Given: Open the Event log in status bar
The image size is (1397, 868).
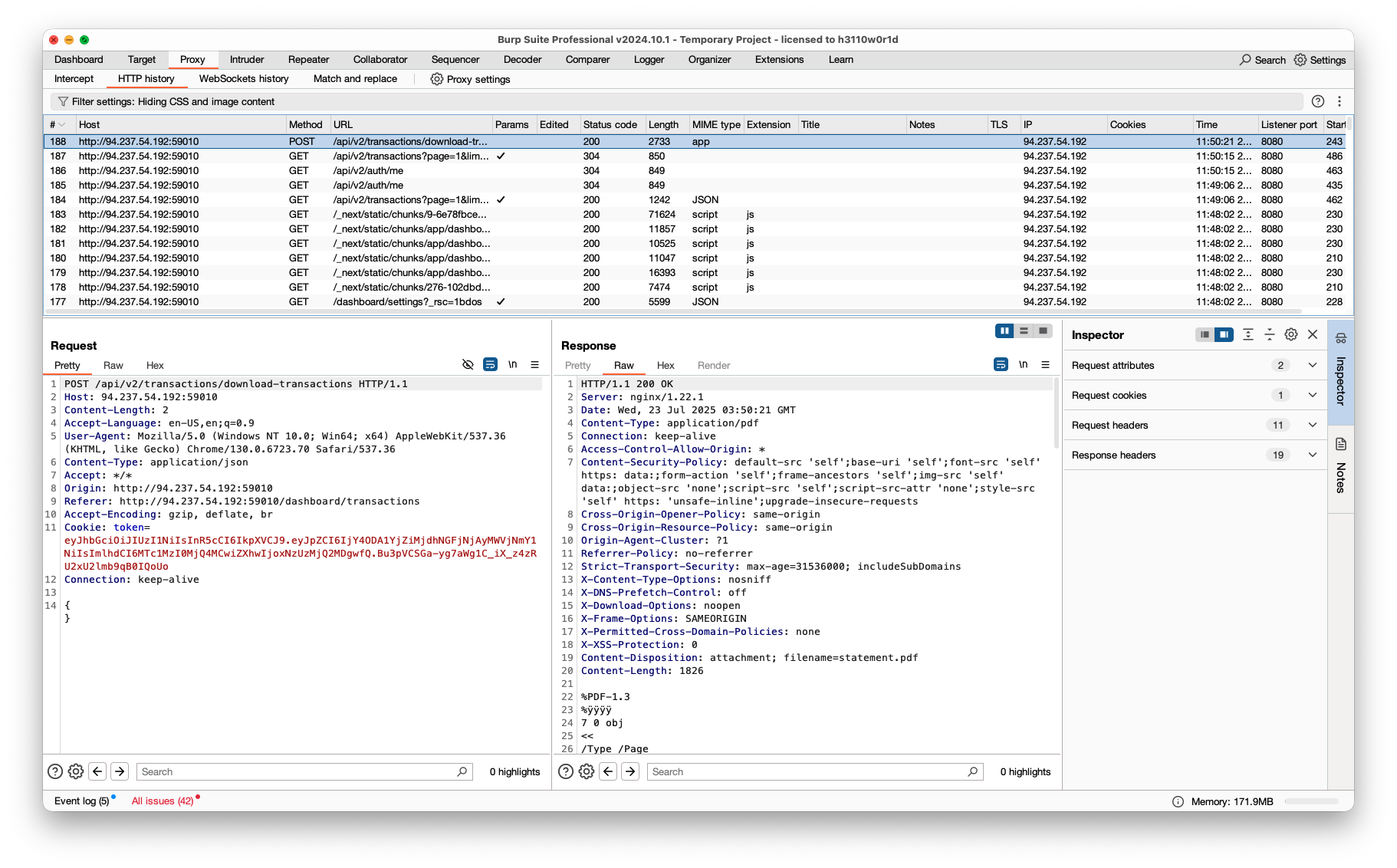Looking at the screenshot, I should pos(82,801).
